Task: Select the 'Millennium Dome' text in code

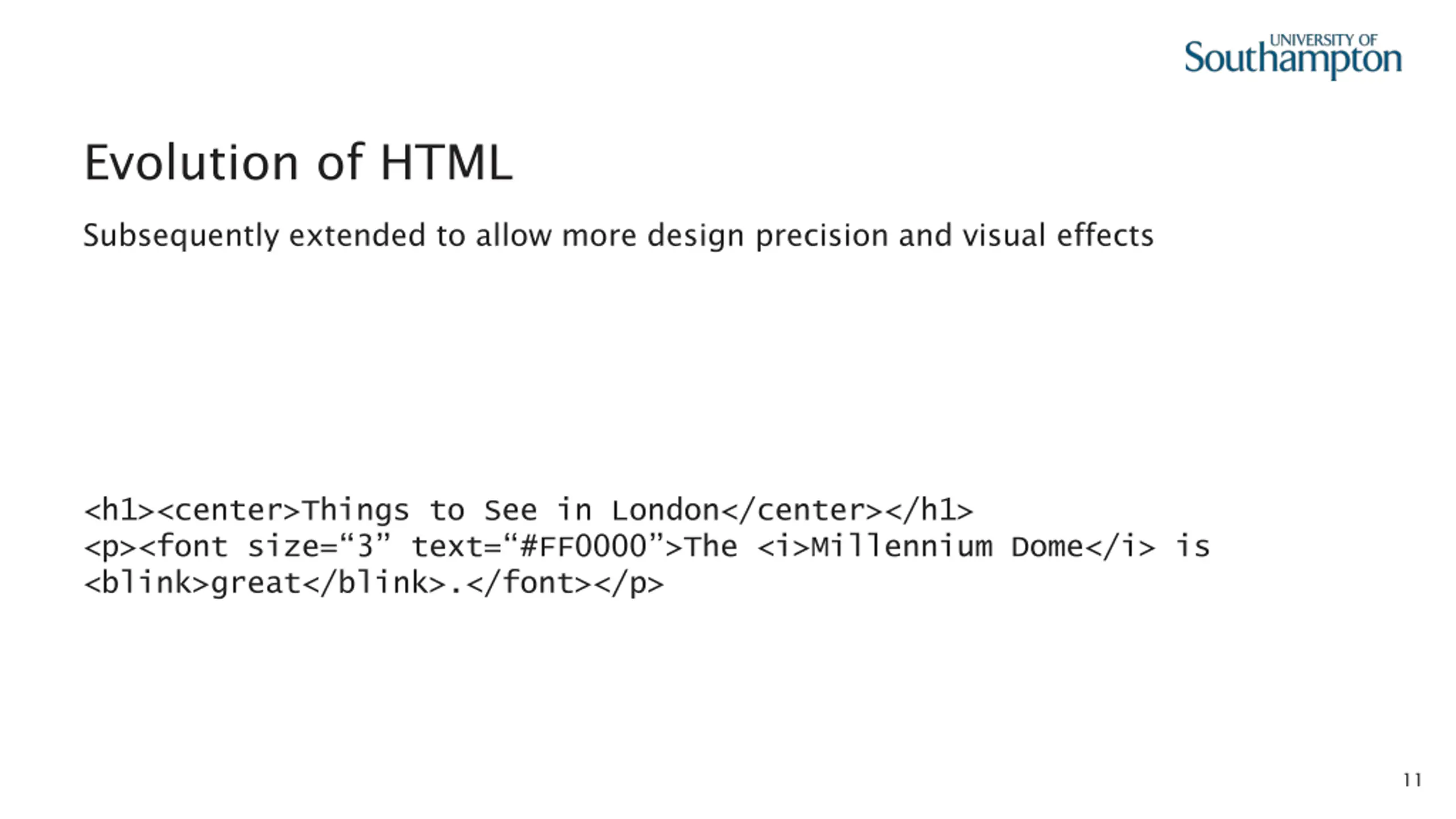Action: coord(947,547)
